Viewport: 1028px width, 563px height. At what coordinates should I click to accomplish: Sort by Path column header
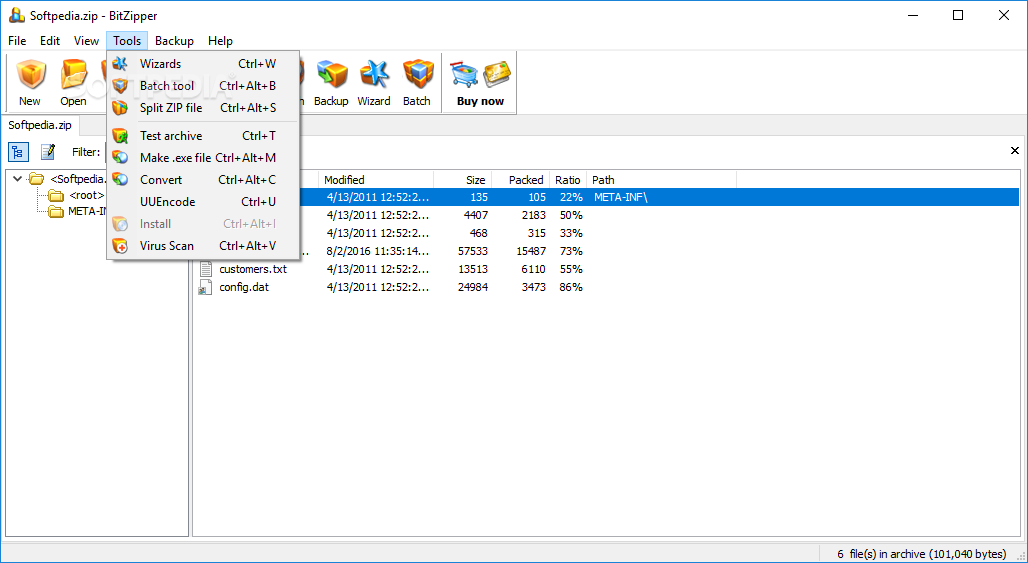point(662,180)
